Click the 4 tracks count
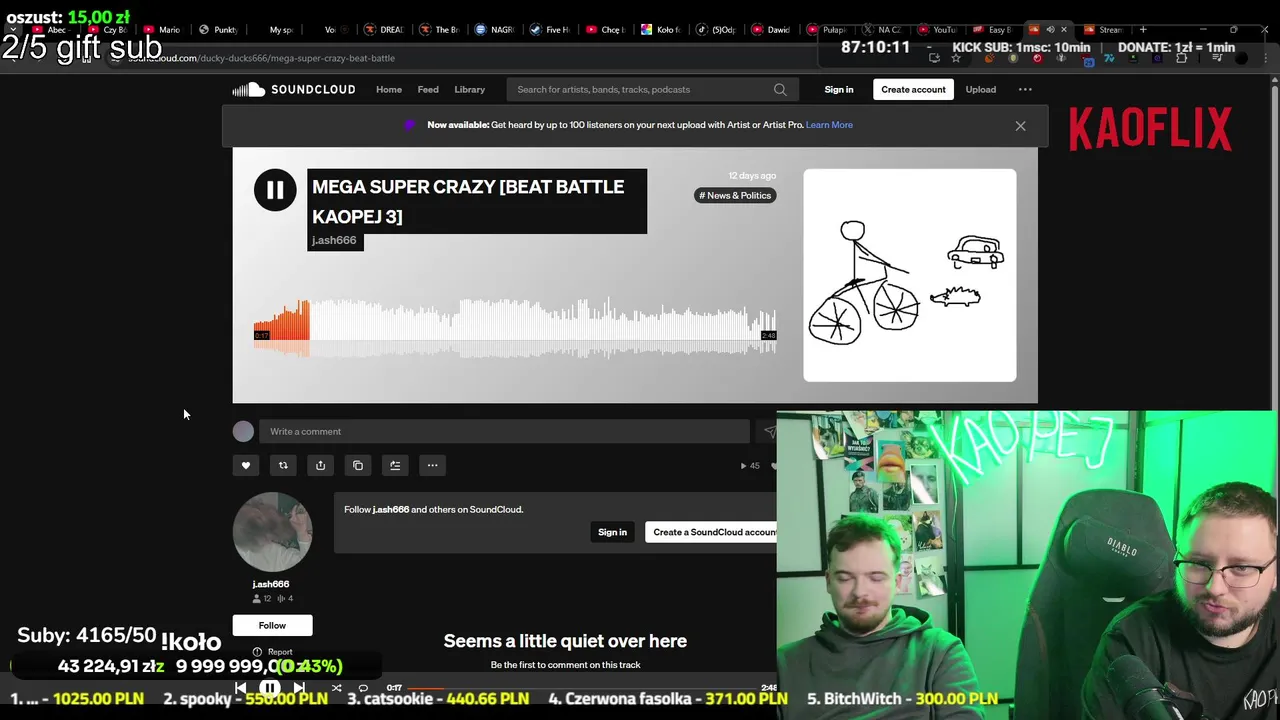 point(285,598)
